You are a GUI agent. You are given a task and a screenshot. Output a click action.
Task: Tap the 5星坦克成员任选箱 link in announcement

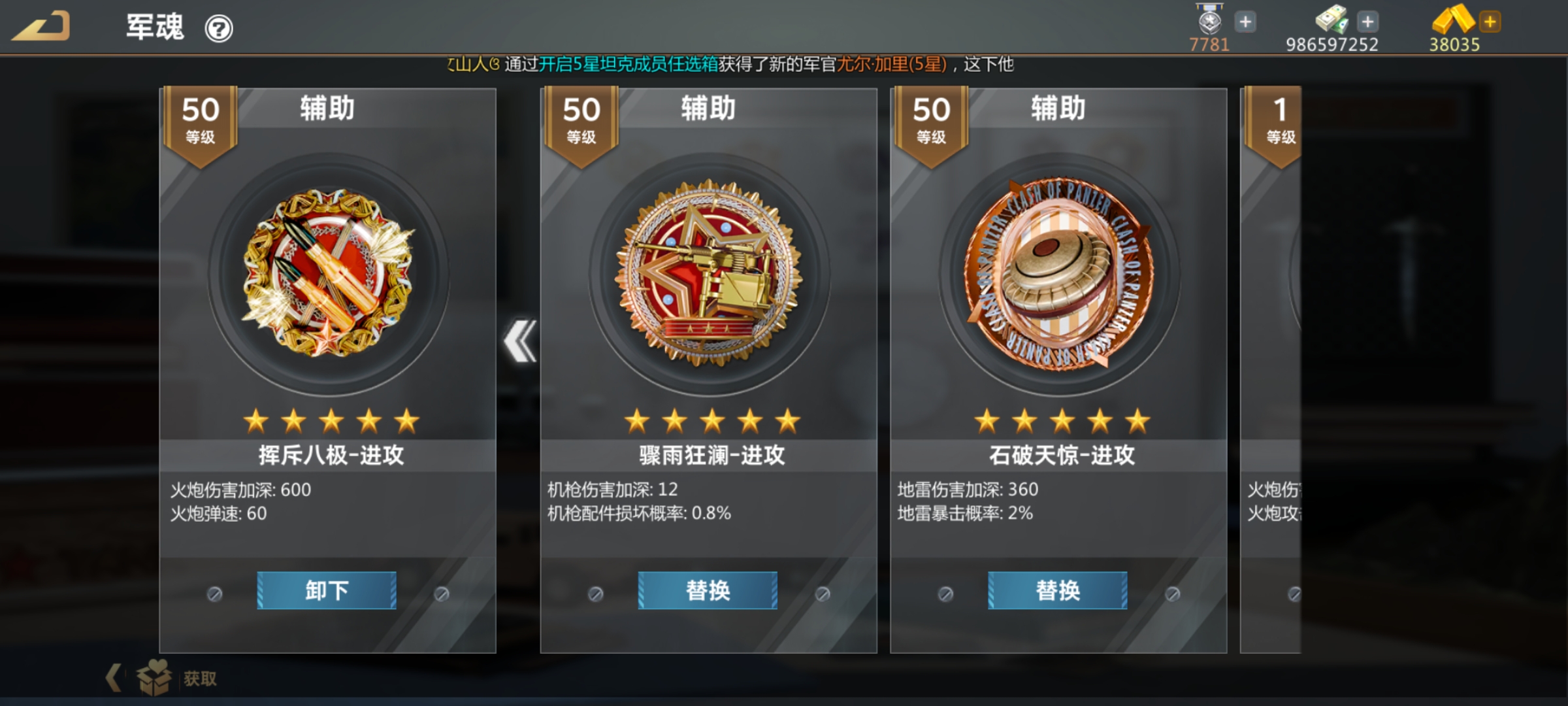[628, 64]
